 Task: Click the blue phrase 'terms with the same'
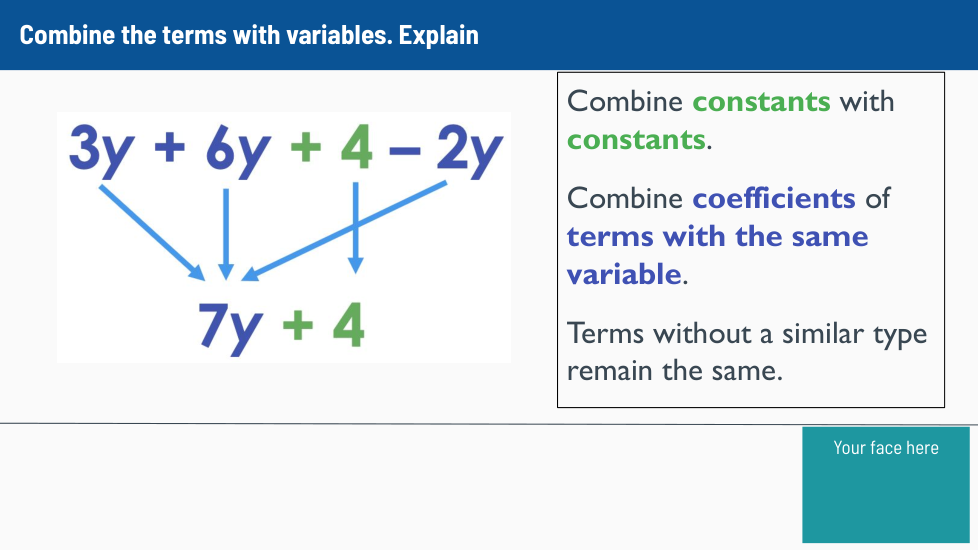pos(717,236)
